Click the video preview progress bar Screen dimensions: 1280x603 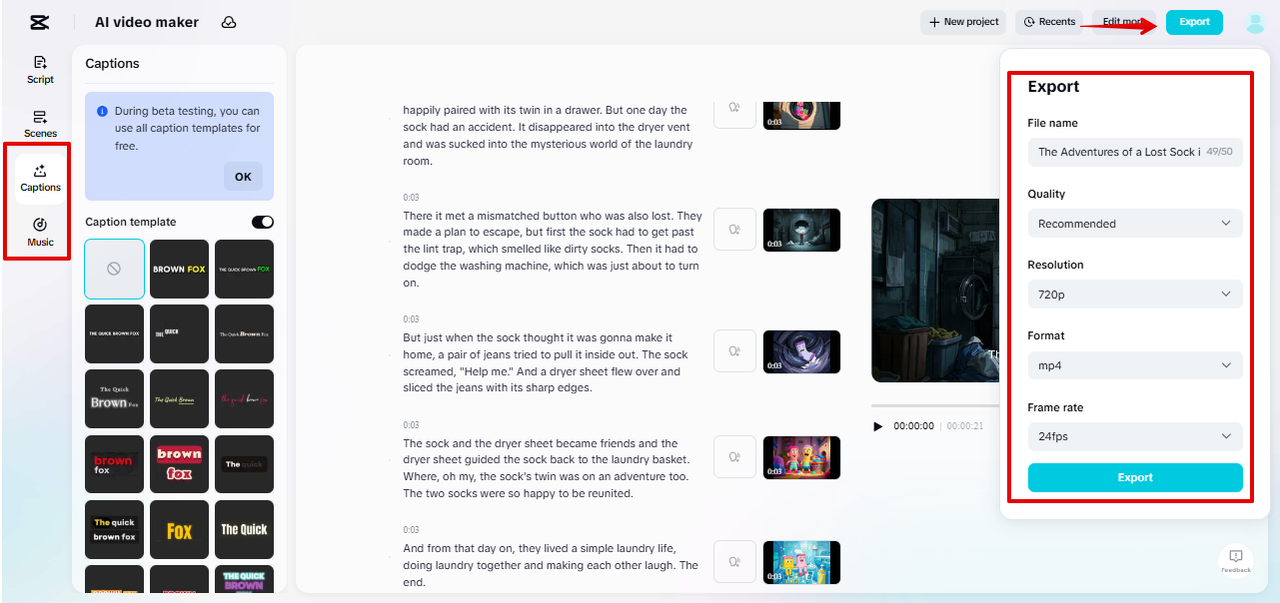pos(935,406)
